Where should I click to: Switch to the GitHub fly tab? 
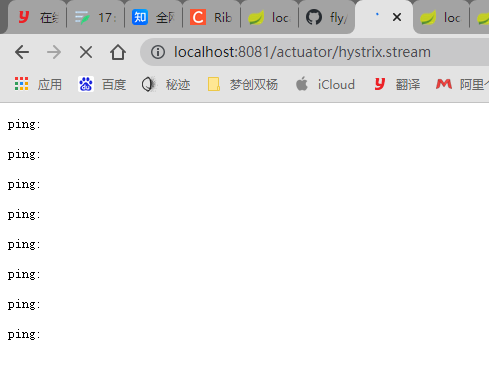[327, 17]
